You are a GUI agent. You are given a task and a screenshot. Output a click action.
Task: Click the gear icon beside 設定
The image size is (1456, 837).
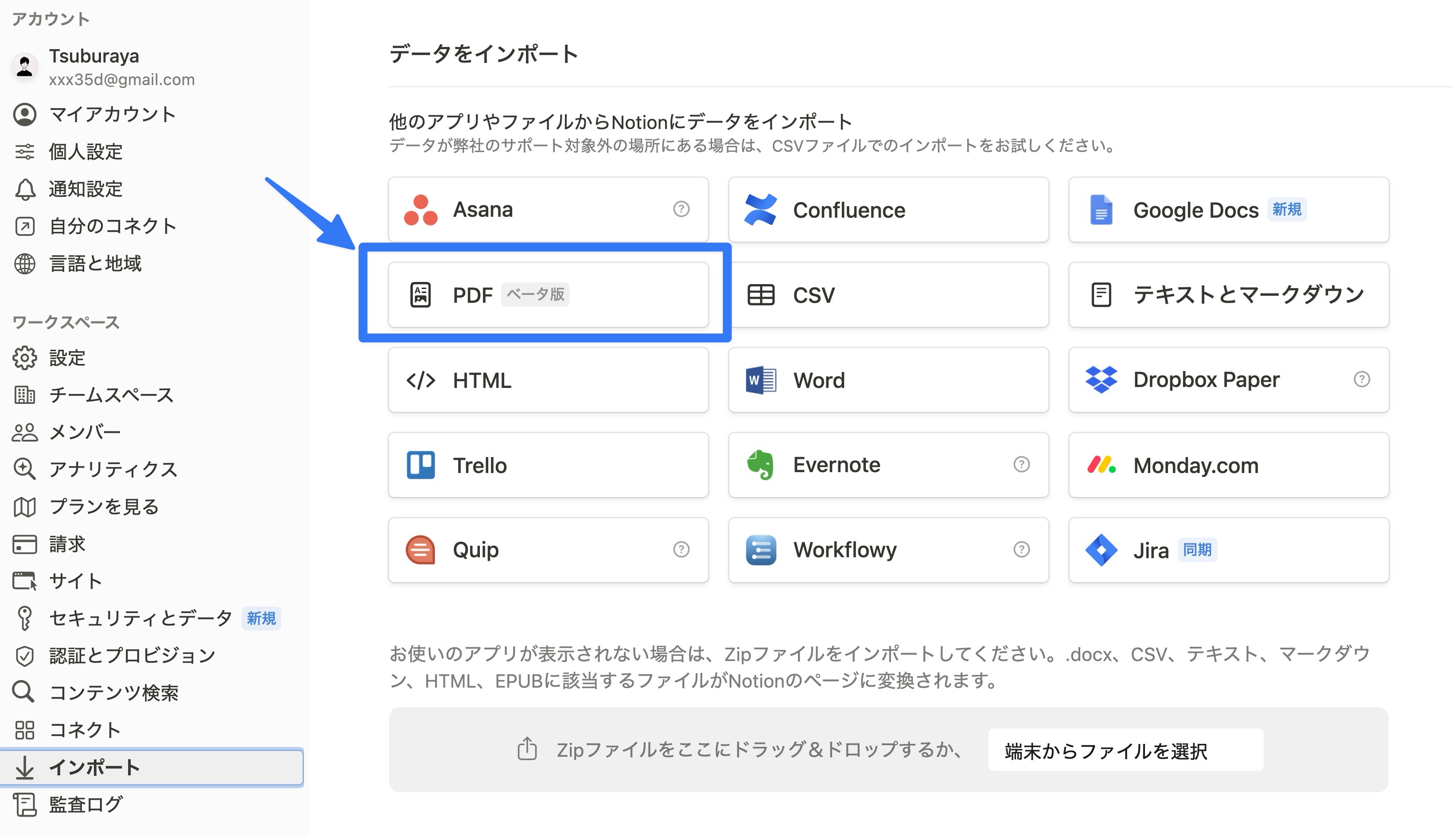click(x=25, y=358)
